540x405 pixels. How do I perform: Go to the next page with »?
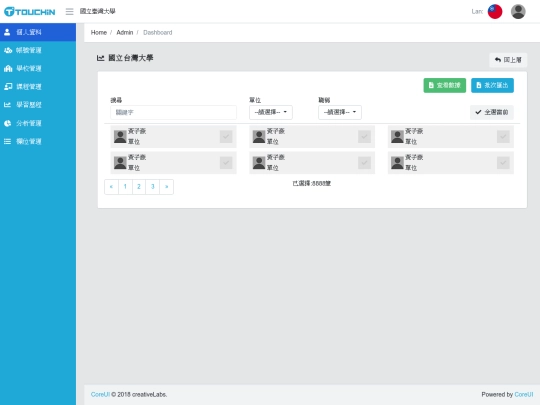(167, 187)
